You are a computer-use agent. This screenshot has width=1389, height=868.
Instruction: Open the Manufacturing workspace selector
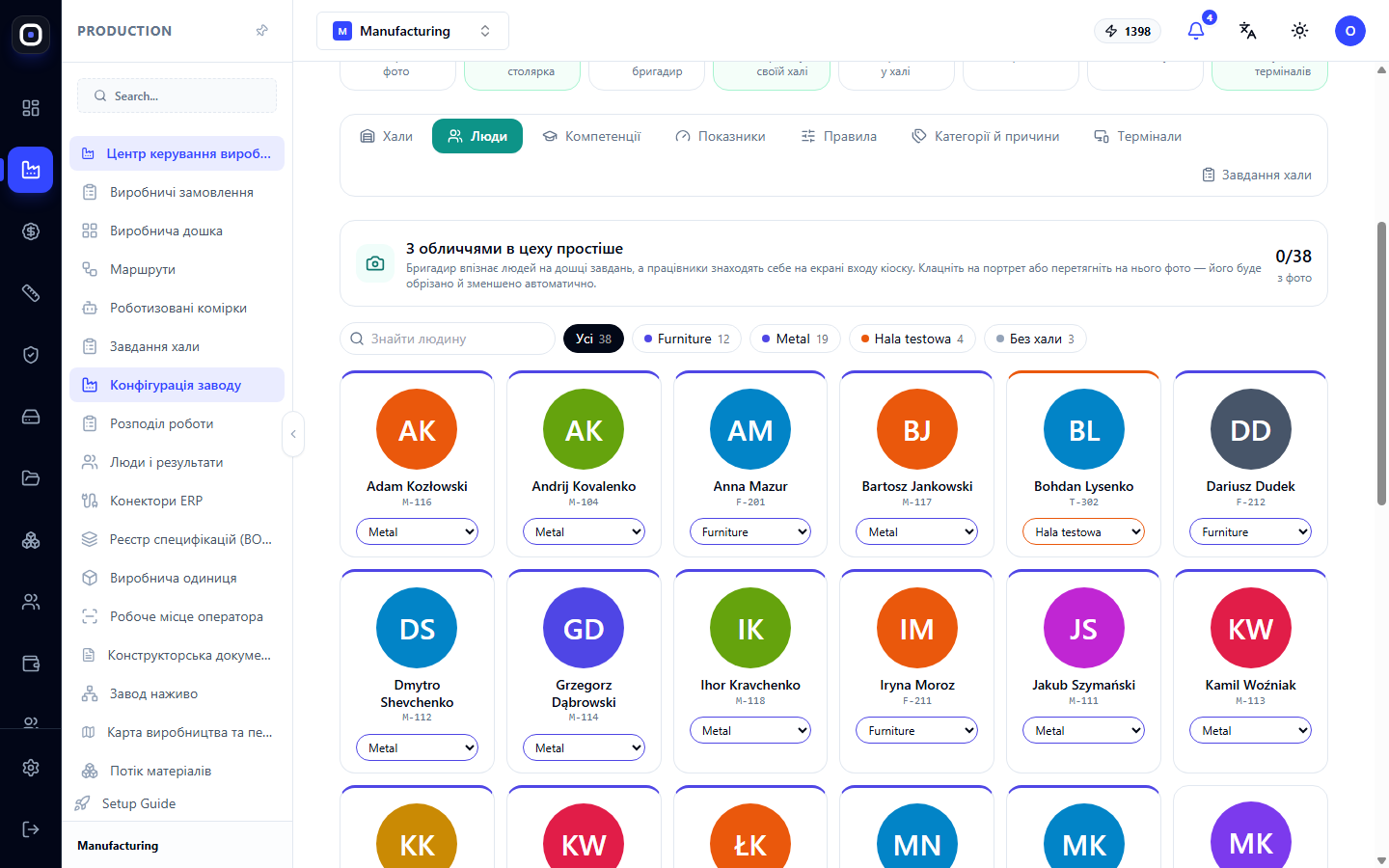click(413, 31)
